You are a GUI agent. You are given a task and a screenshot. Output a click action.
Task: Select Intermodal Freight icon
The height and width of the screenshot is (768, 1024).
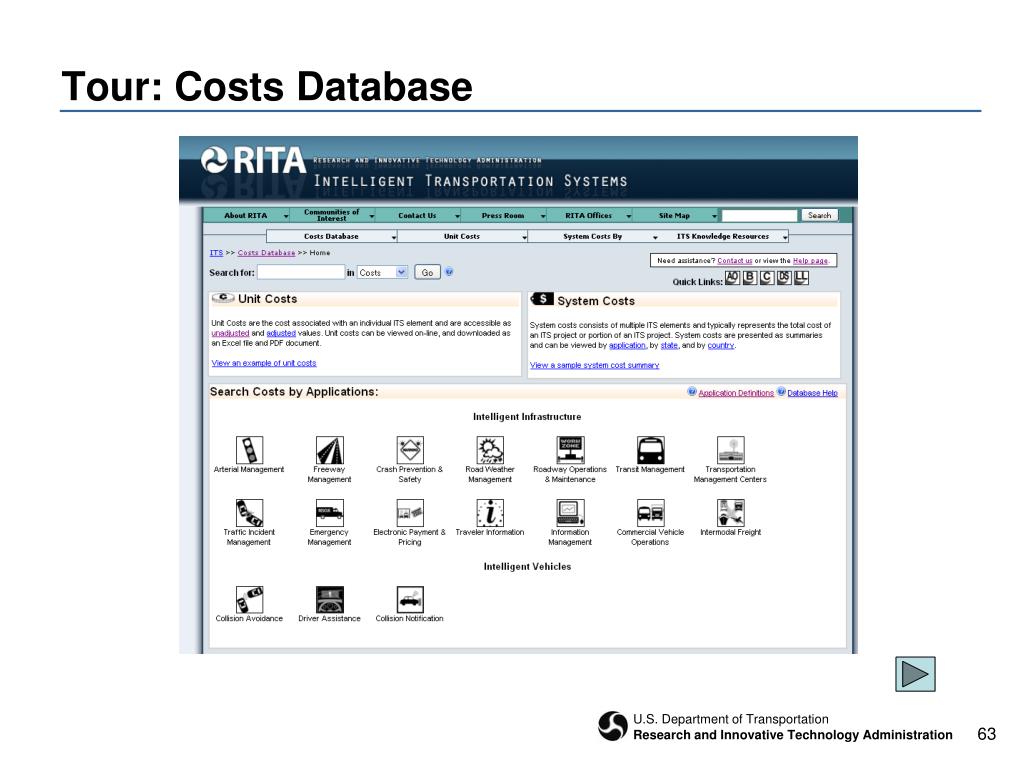pos(730,513)
